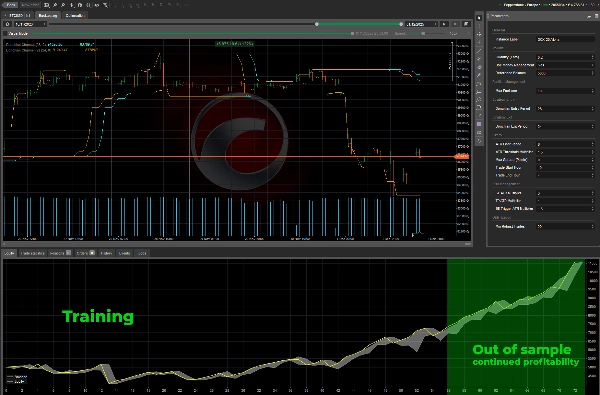Open the Positions tab in bottom panel
The image size is (600, 395).
pos(60,253)
